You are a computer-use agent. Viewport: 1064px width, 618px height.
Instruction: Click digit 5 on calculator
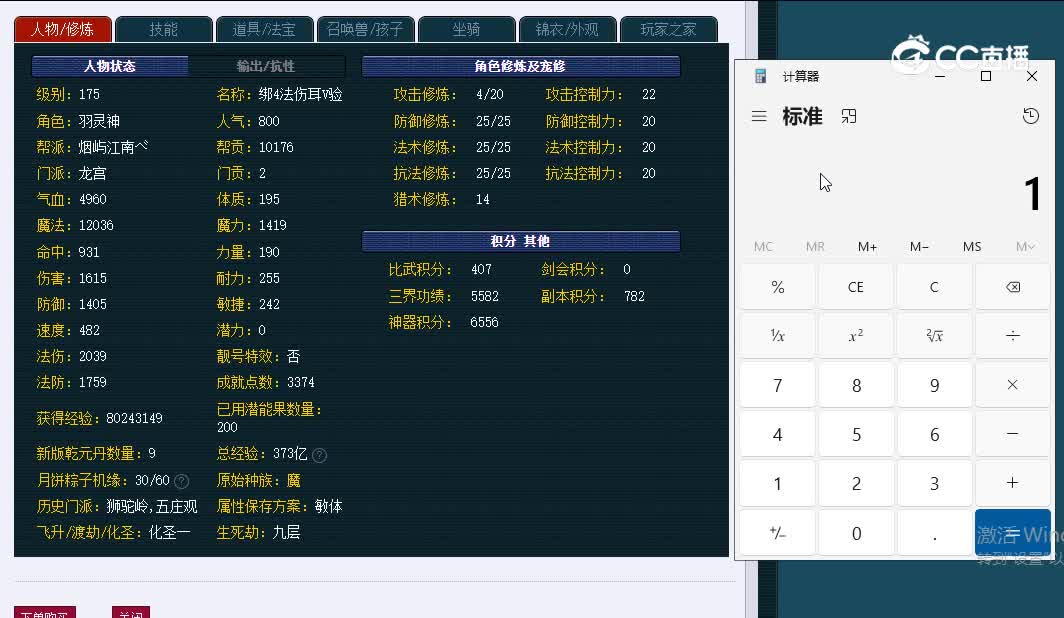click(856, 434)
